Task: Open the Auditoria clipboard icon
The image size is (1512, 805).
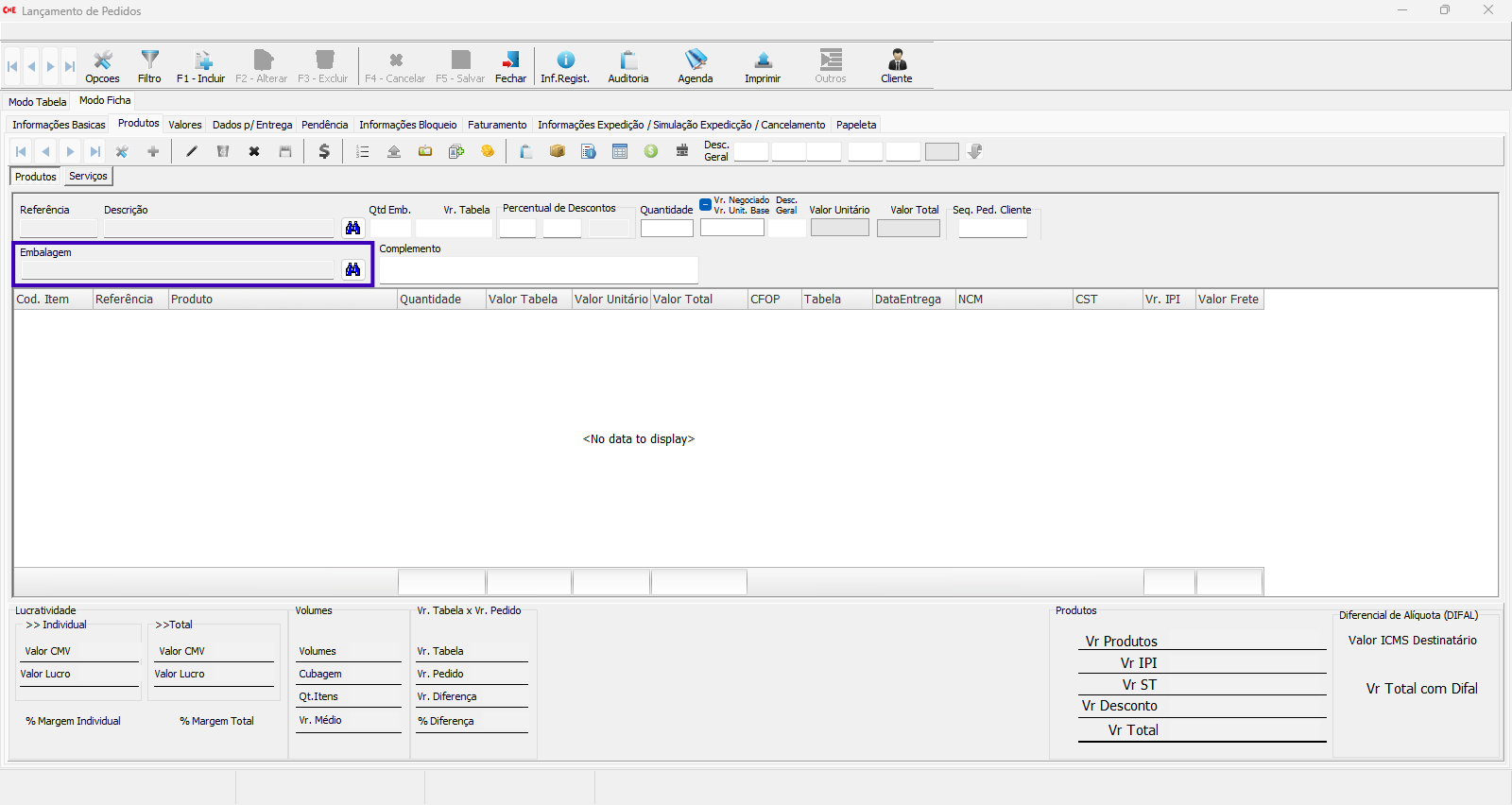Action: 627,66
